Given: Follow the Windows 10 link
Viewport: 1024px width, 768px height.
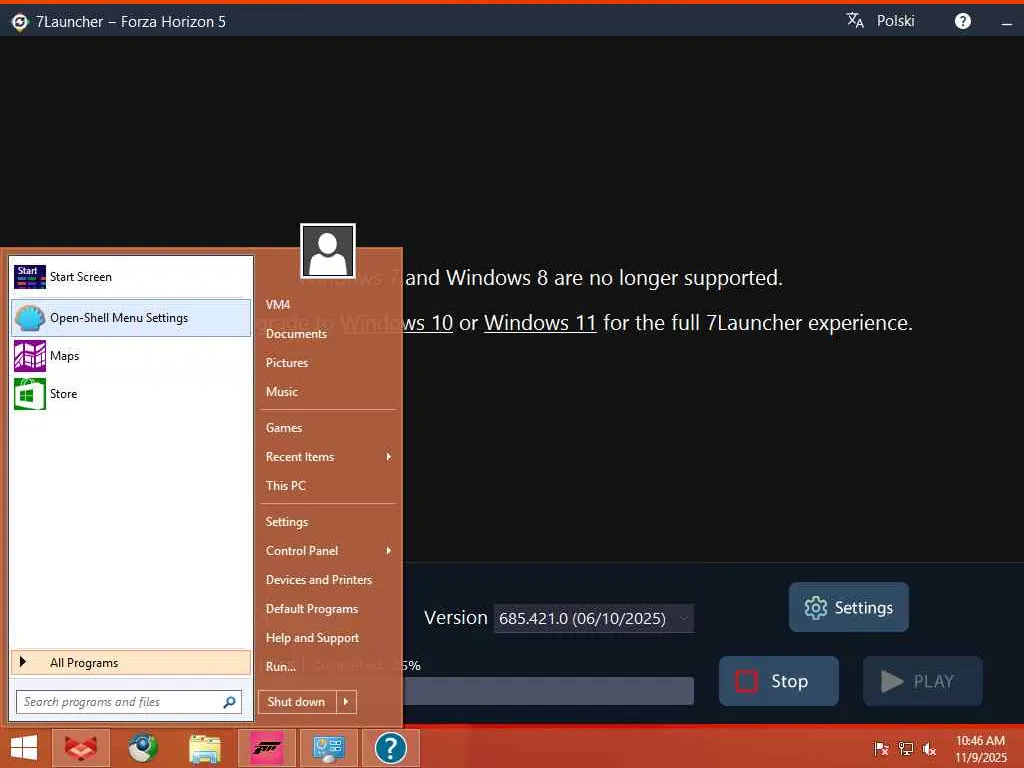Looking at the screenshot, I should (396, 323).
